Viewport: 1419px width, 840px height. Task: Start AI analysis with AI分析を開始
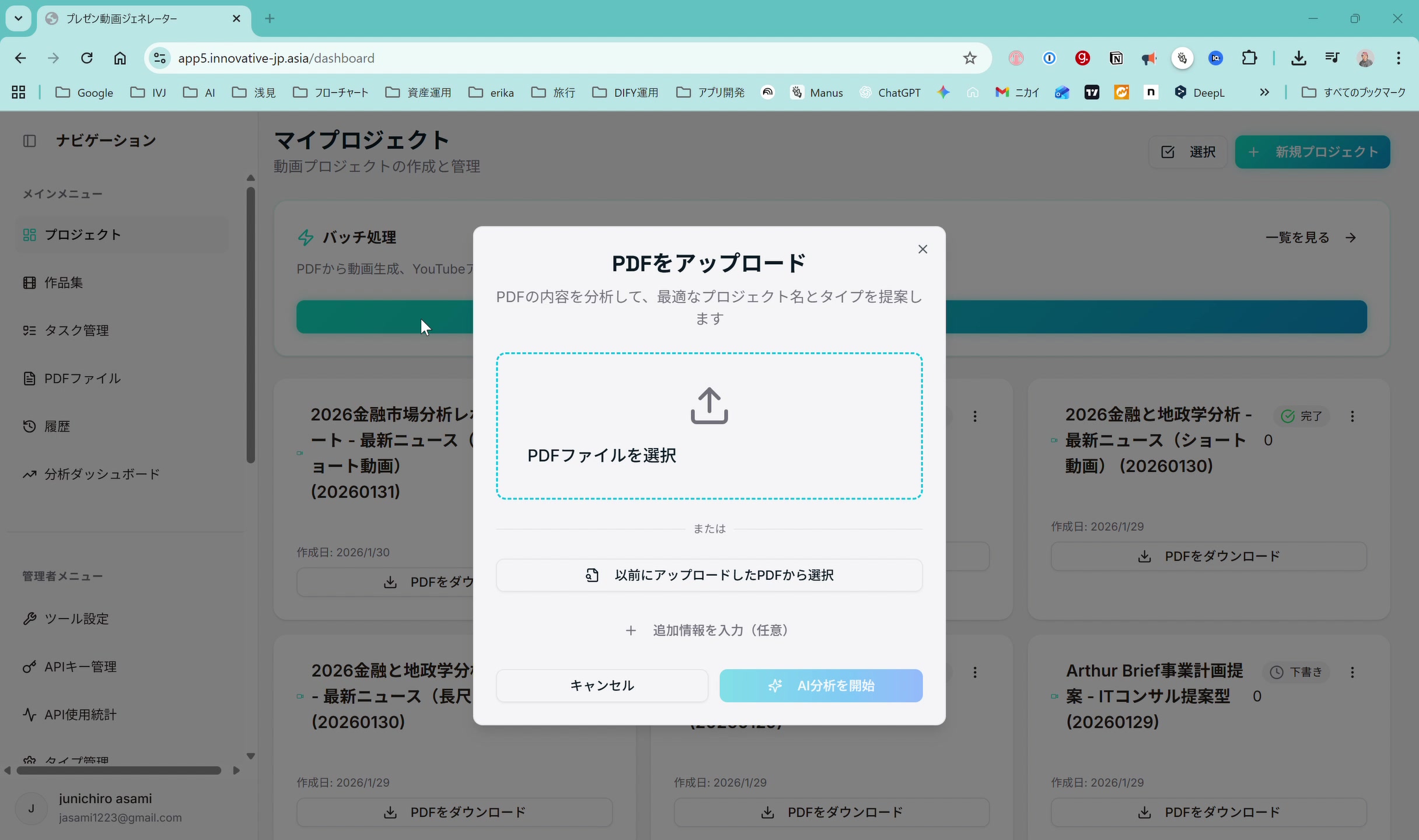(x=820, y=685)
